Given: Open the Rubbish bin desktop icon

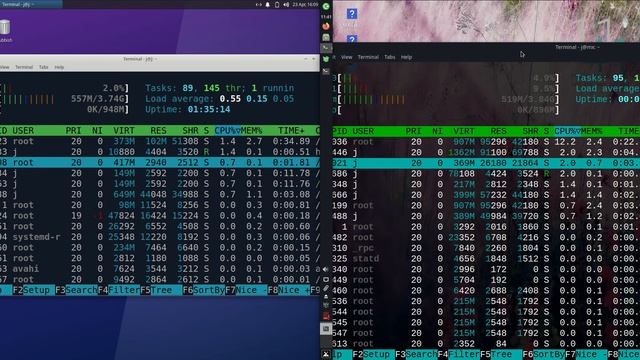Looking at the screenshot, I should click(x=5, y=31).
